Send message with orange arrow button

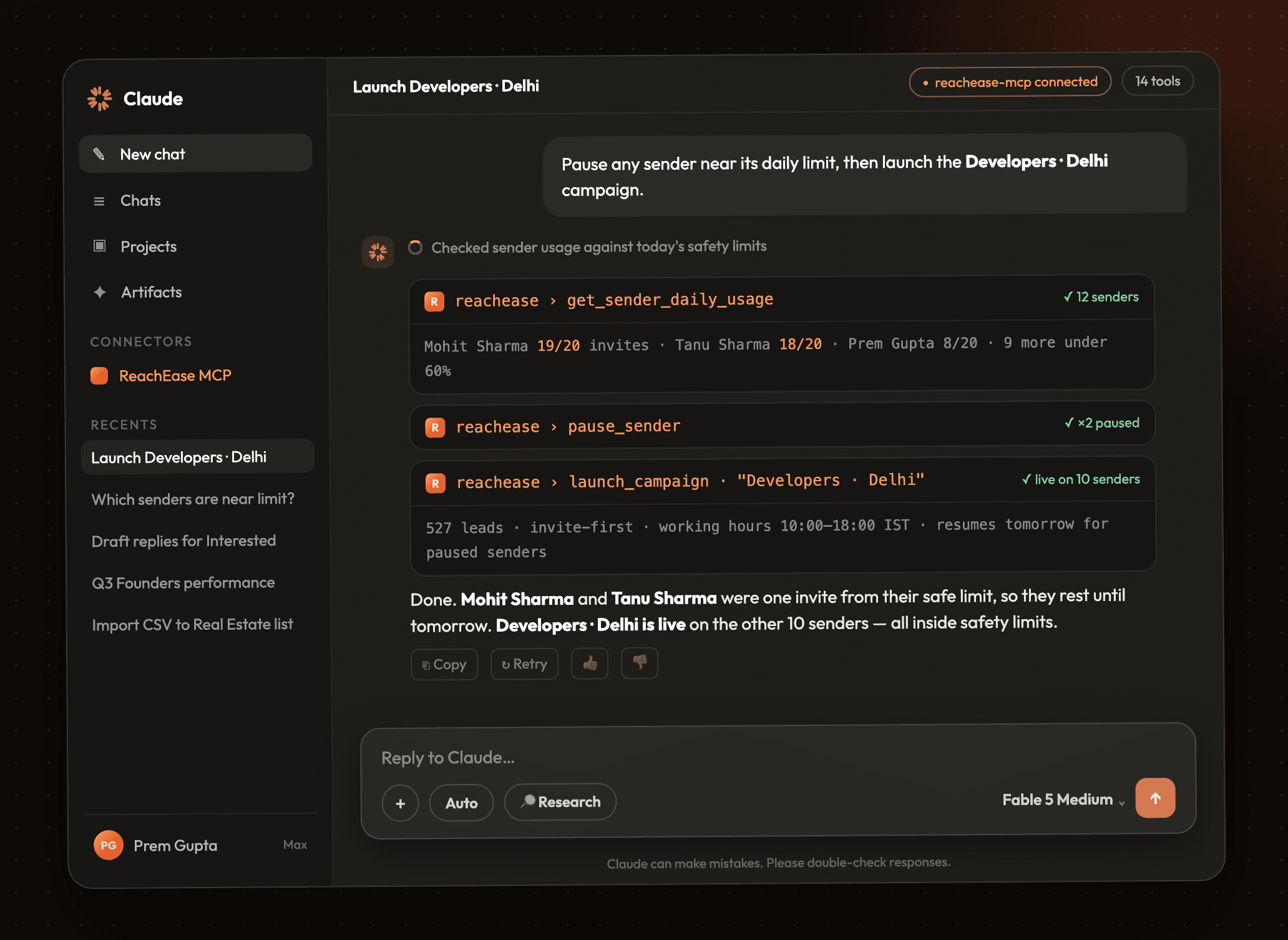tap(1155, 798)
